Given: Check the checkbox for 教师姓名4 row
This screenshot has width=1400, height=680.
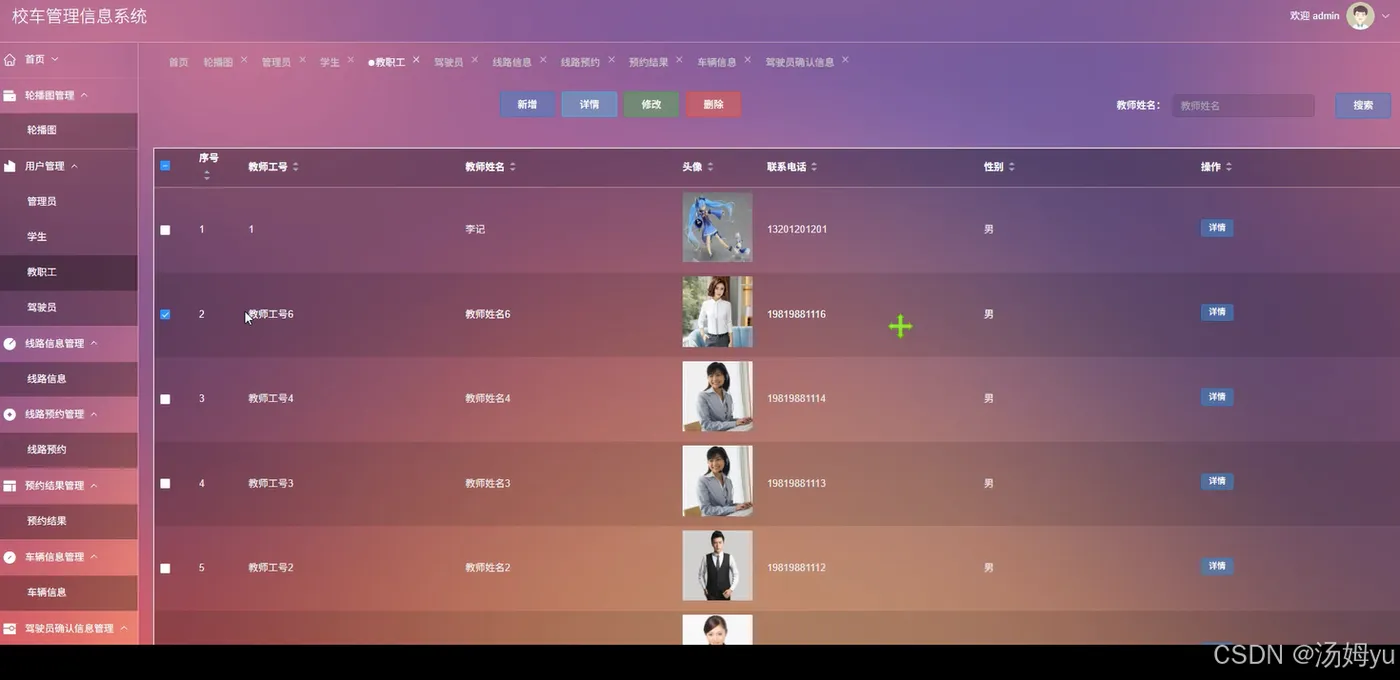Looking at the screenshot, I should point(165,399).
